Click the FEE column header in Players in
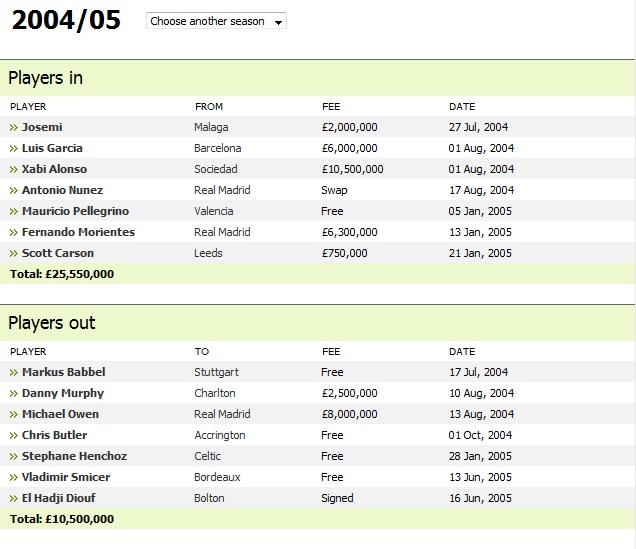The image size is (636, 549). tap(331, 107)
